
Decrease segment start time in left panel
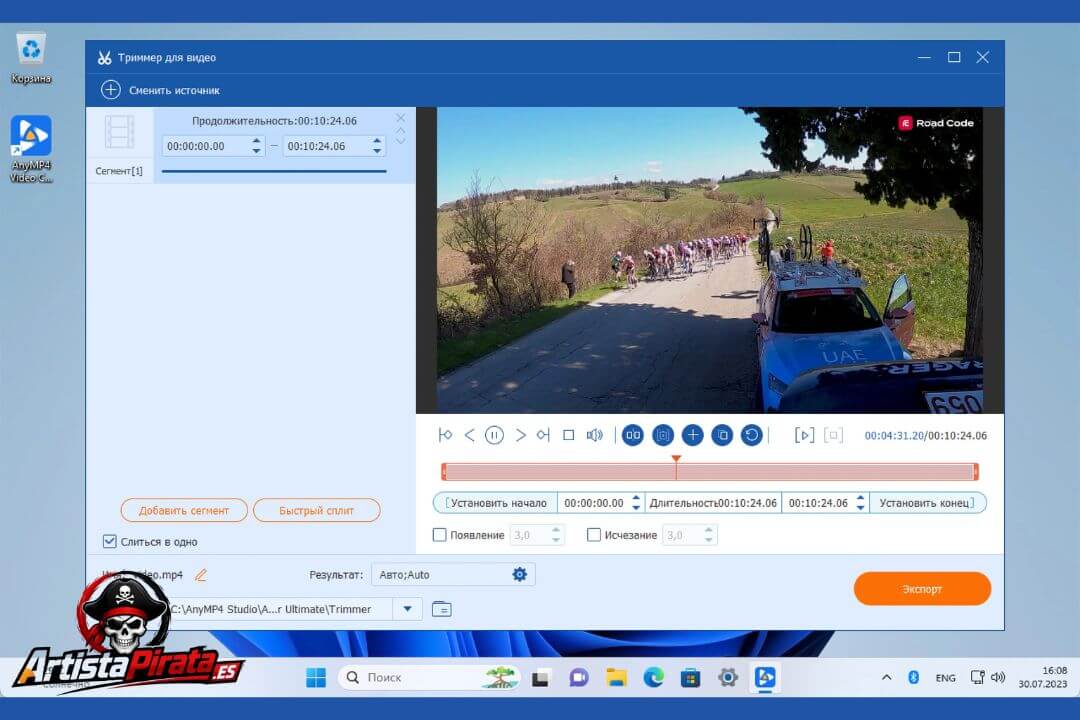point(256,150)
